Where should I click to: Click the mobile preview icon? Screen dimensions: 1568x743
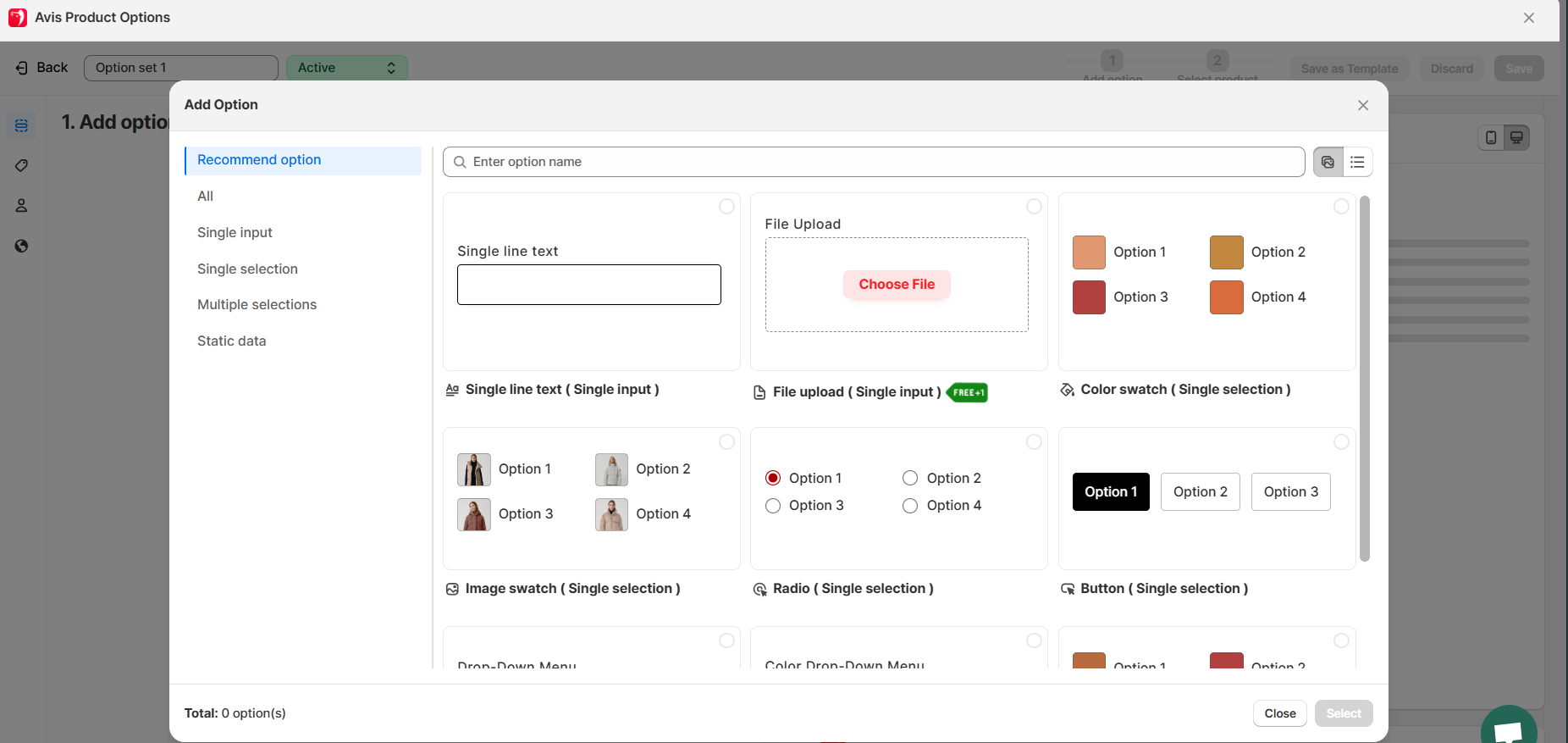pos(1491,137)
